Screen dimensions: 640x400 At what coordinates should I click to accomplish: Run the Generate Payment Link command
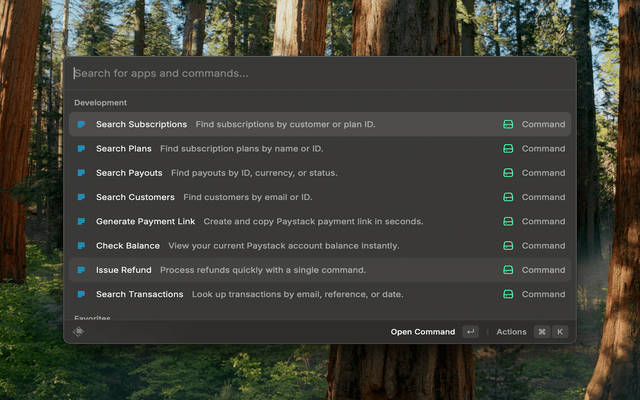point(146,222)
